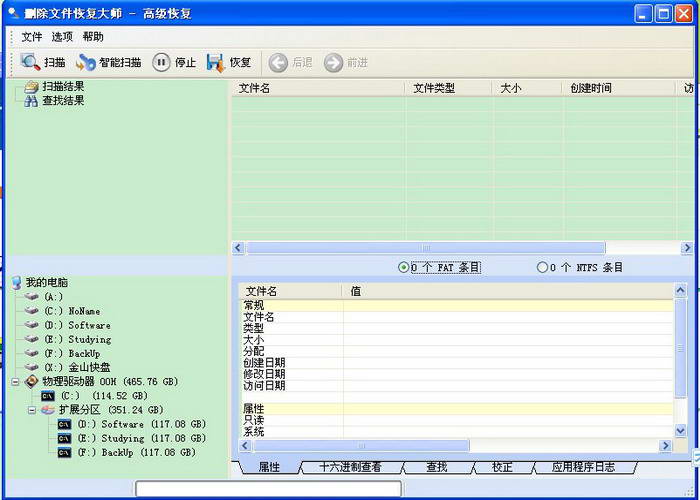700x500 pixels.
Task: Select the (C:) NoName drive icon
Action: (31, 311)
